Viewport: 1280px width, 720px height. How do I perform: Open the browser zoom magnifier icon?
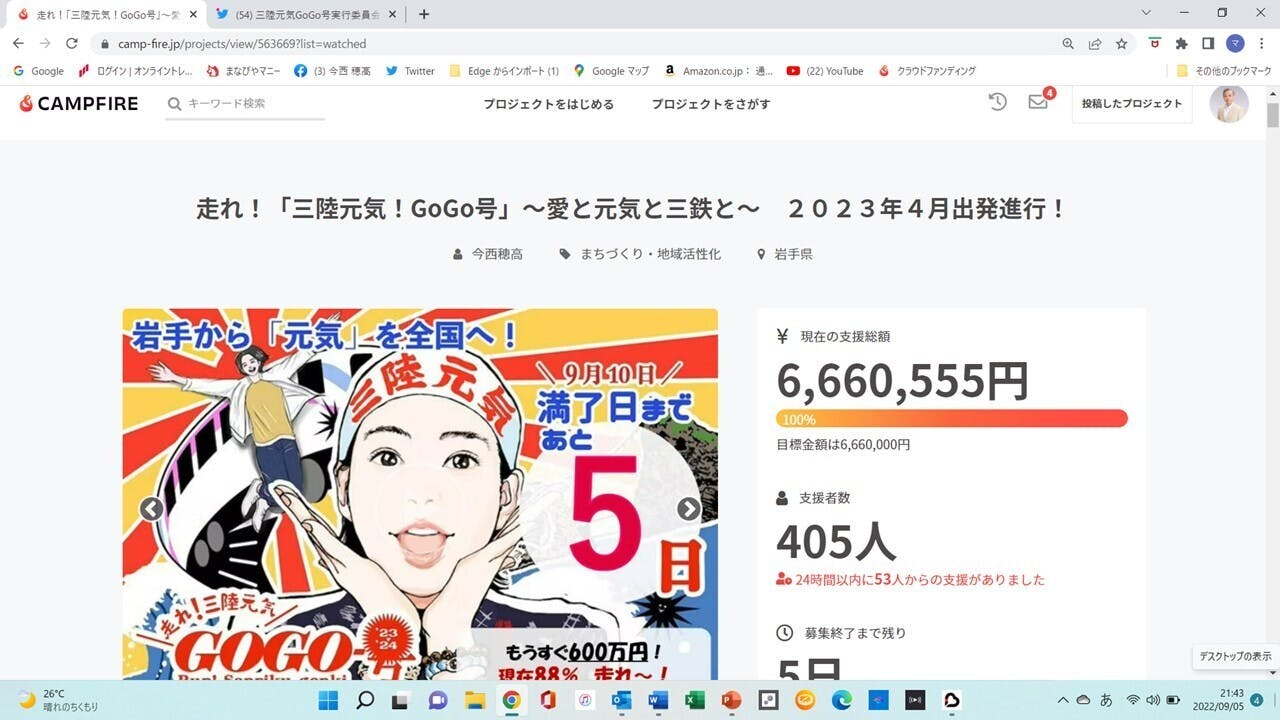(1068, 44)
